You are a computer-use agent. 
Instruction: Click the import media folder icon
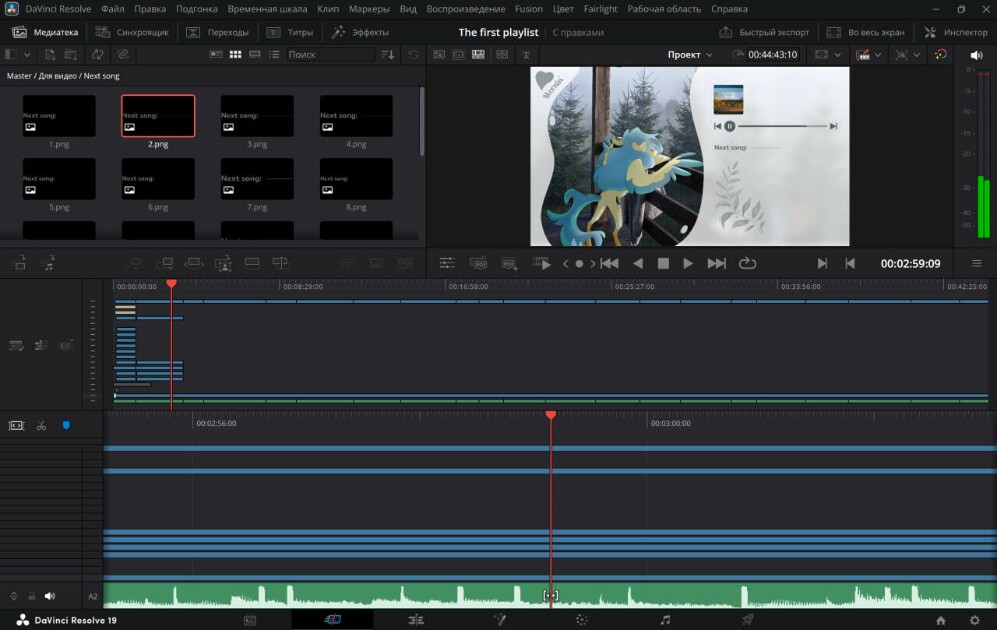(71, 55)
